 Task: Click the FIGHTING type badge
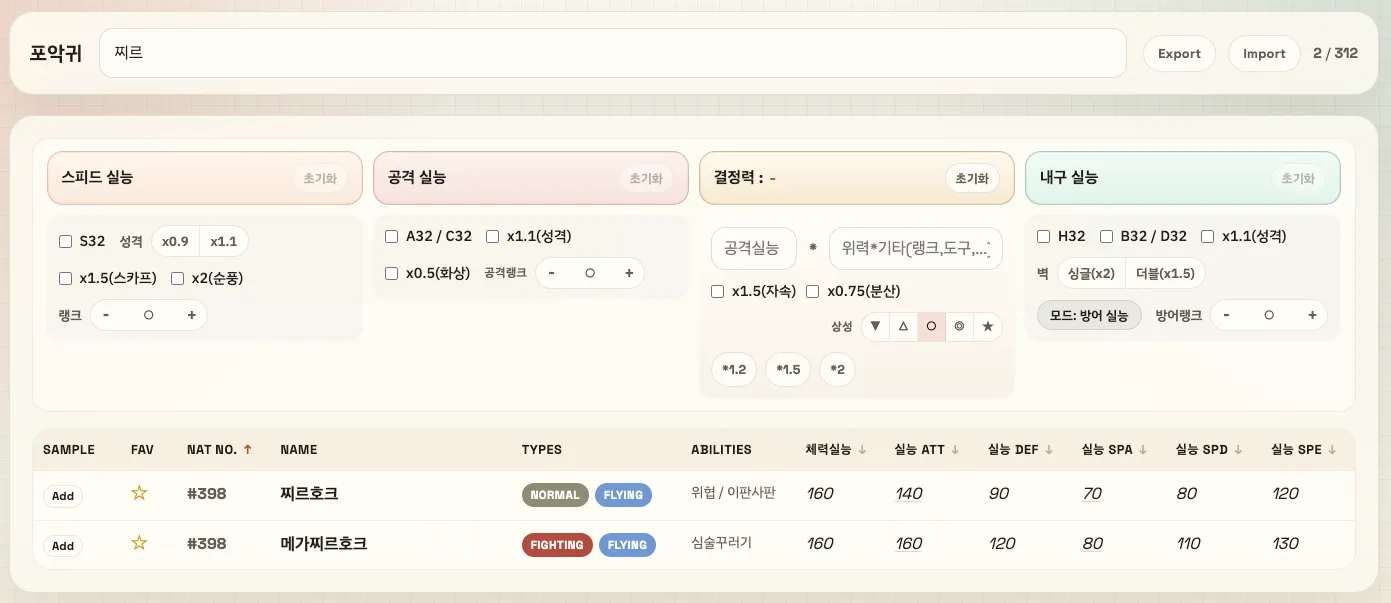pos(557,545)
